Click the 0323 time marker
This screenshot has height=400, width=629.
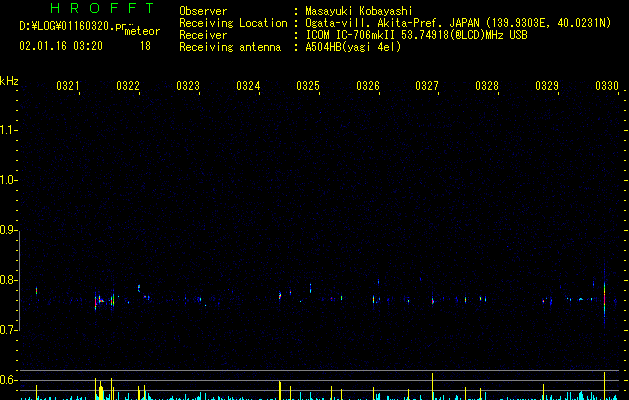[187, 85]
